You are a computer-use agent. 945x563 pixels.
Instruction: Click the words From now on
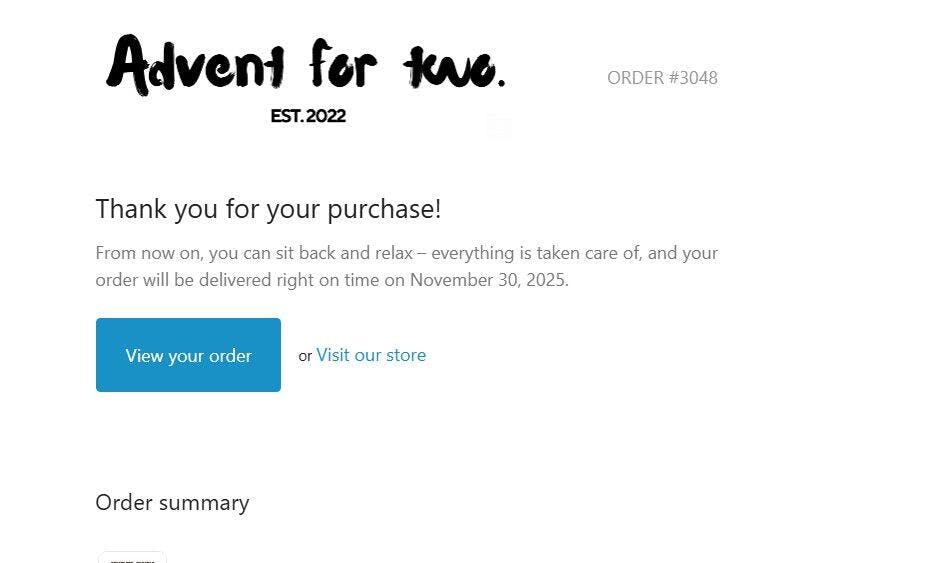(149, 253)
